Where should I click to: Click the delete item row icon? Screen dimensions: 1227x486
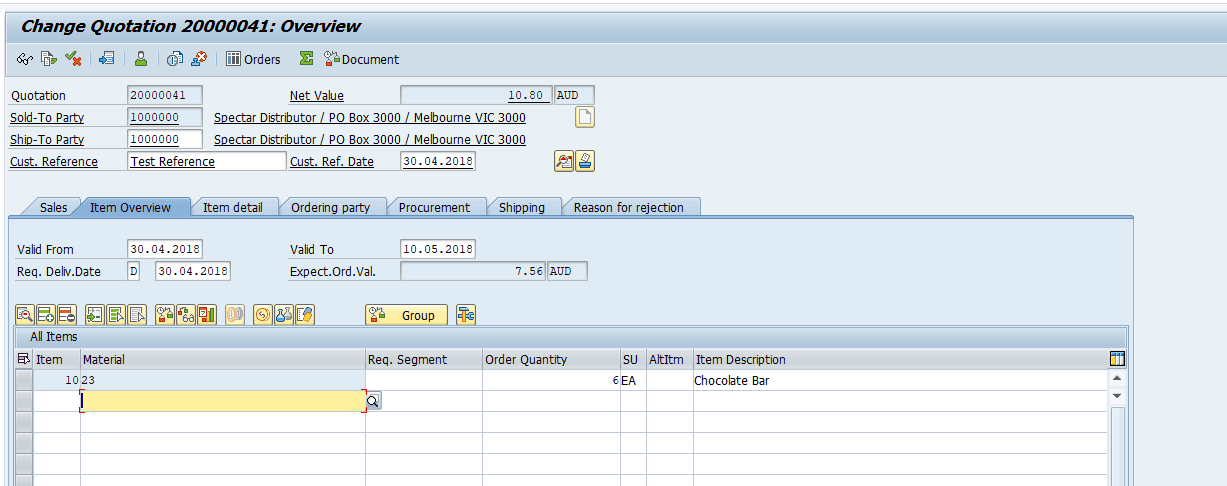pyautogui.click(x=66, y=315)
